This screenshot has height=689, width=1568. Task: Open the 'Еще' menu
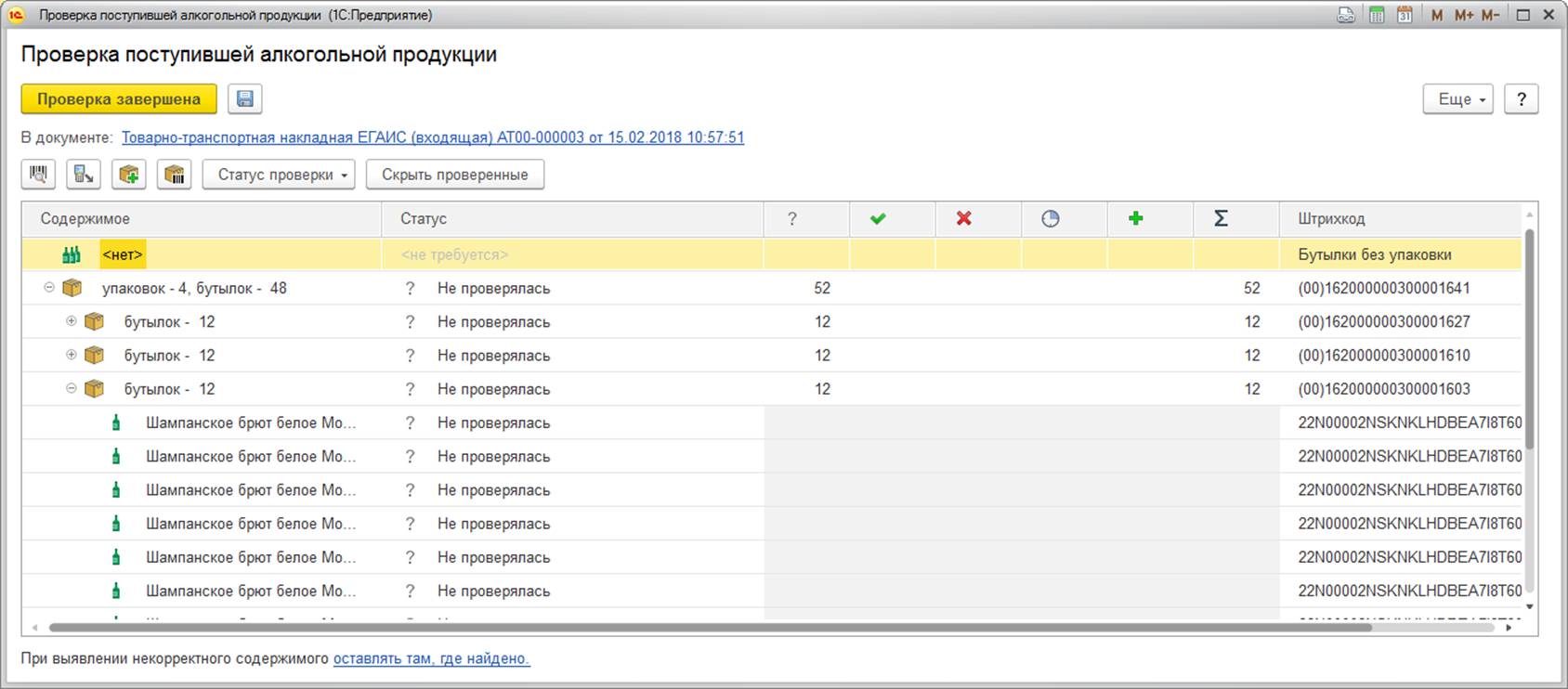(x=1457, y=99)
